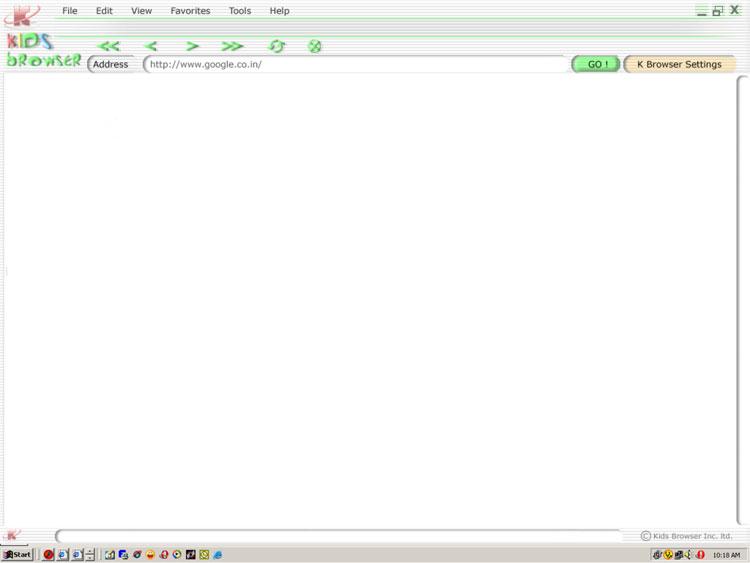750x563 pixels.
Task: Open the Help menu
Action: click(x=279, y=11)
